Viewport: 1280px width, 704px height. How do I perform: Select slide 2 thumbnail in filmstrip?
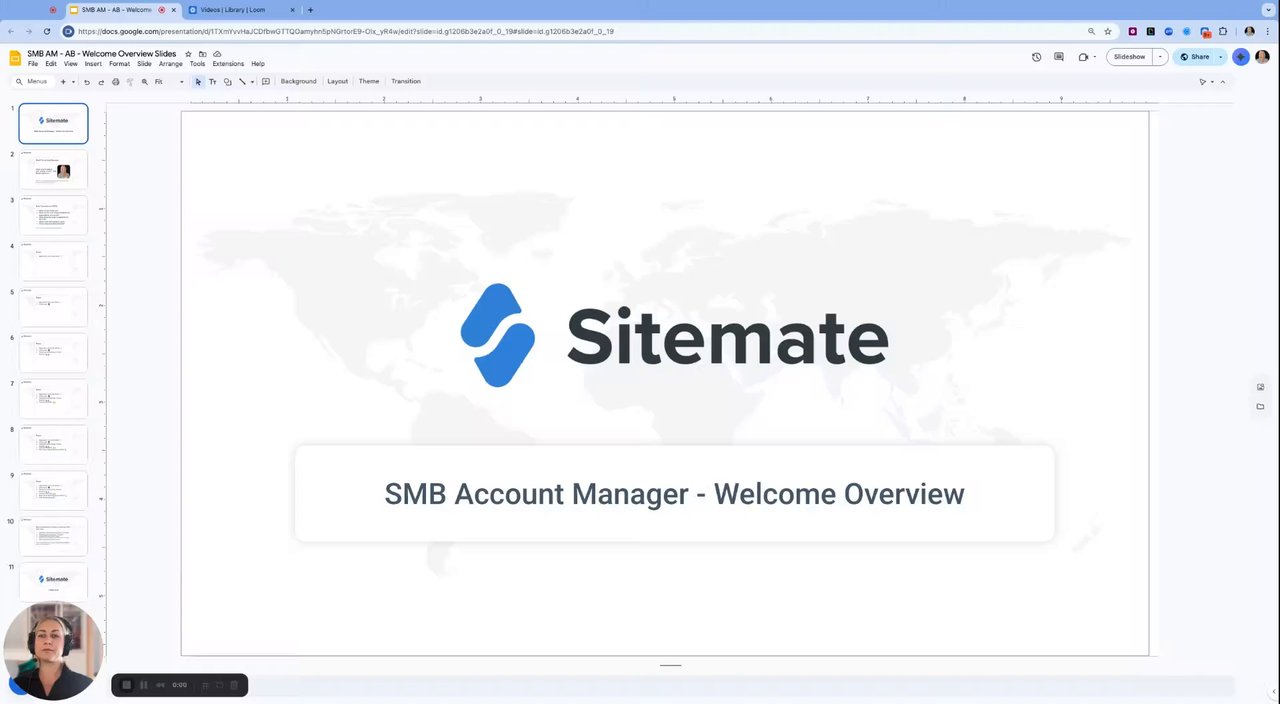click(x=53, y=170)
